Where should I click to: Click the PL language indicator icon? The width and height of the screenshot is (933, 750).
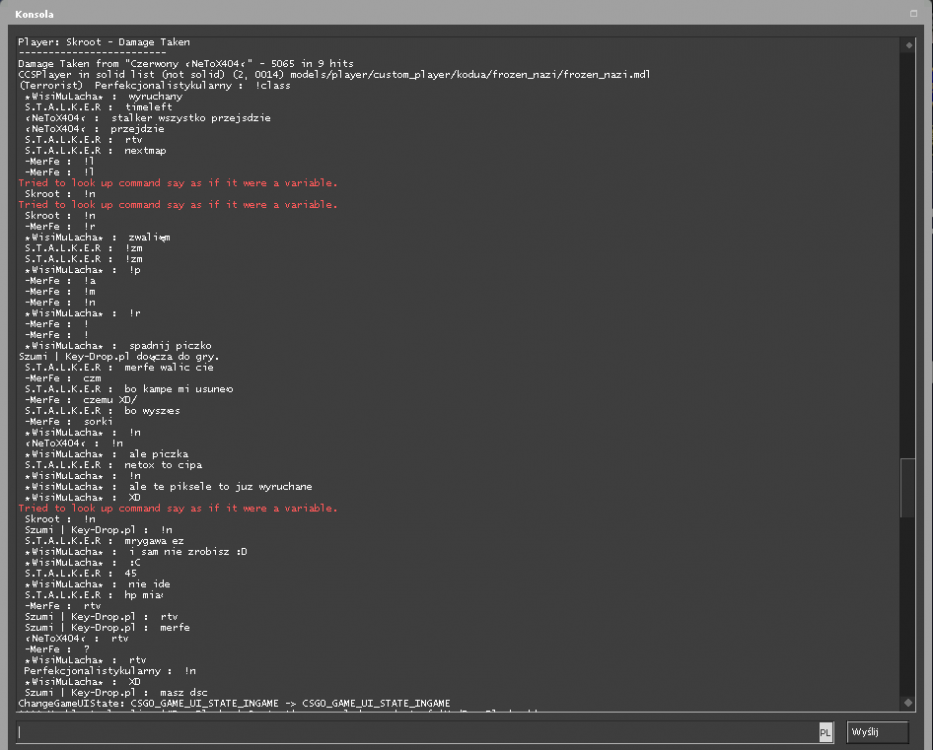826,732
